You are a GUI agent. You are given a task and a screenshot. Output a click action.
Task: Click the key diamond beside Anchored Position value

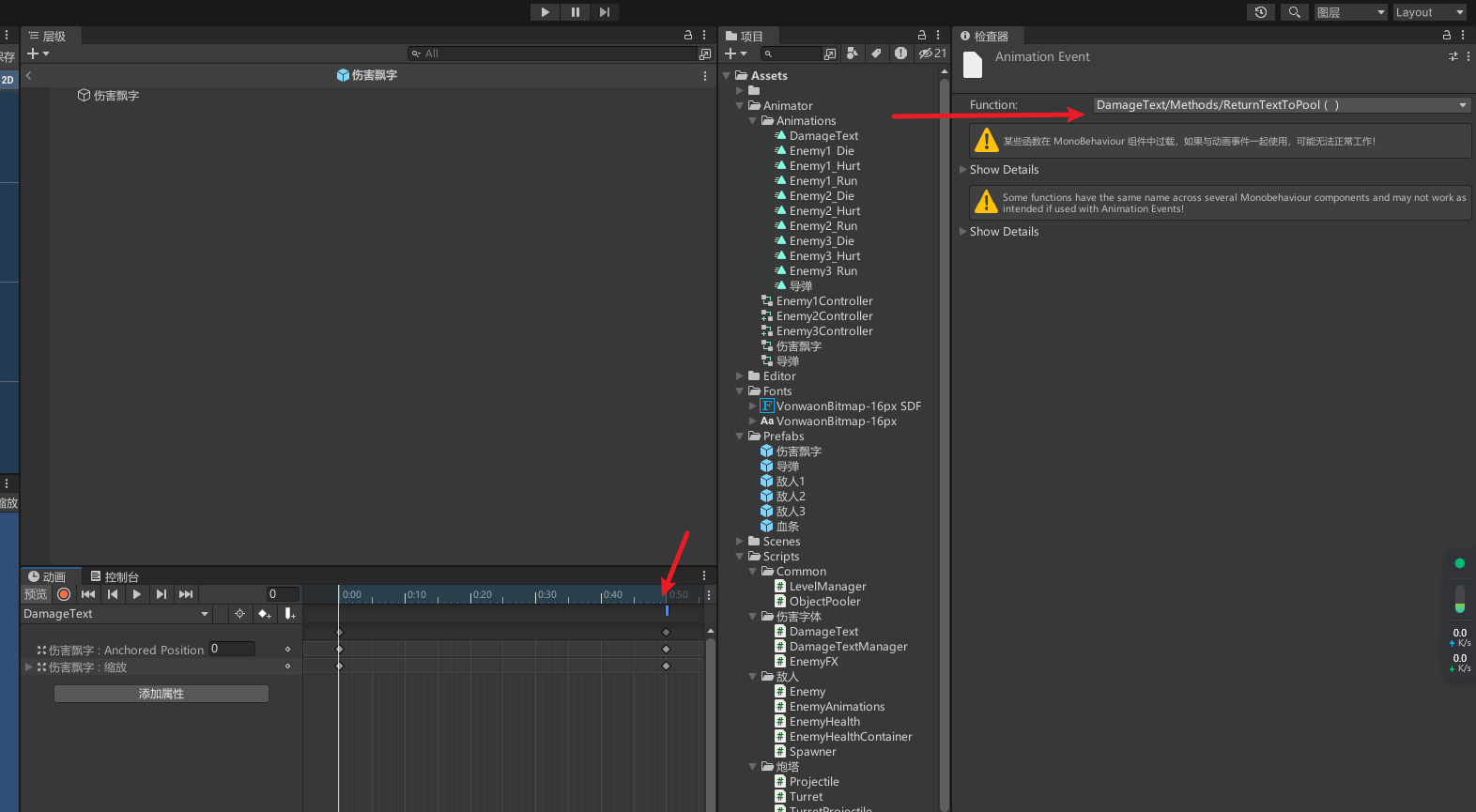pyautogui.click(x=287, y=650)
